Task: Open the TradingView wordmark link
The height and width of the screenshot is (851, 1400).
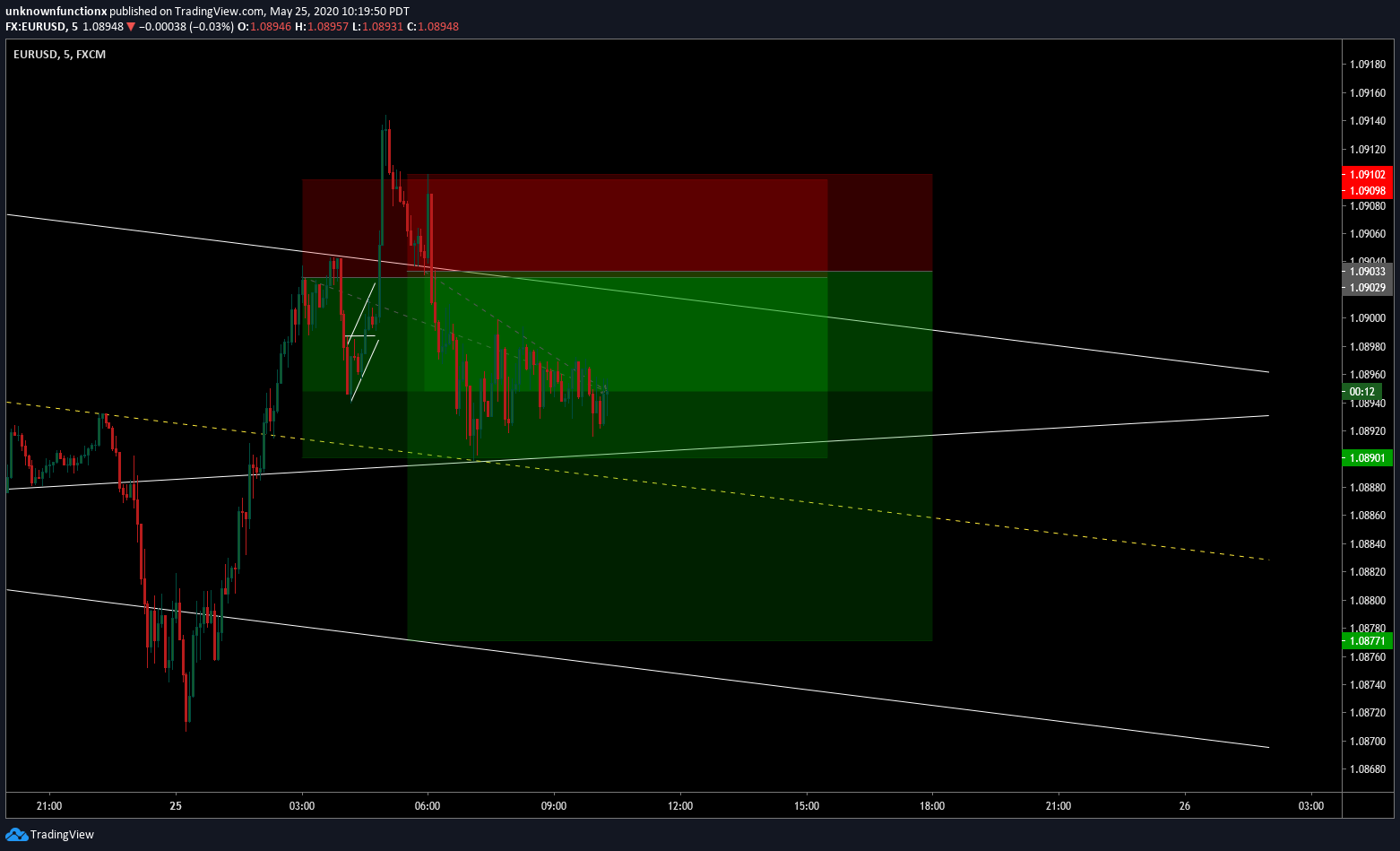Action: (x=62, y=835)
